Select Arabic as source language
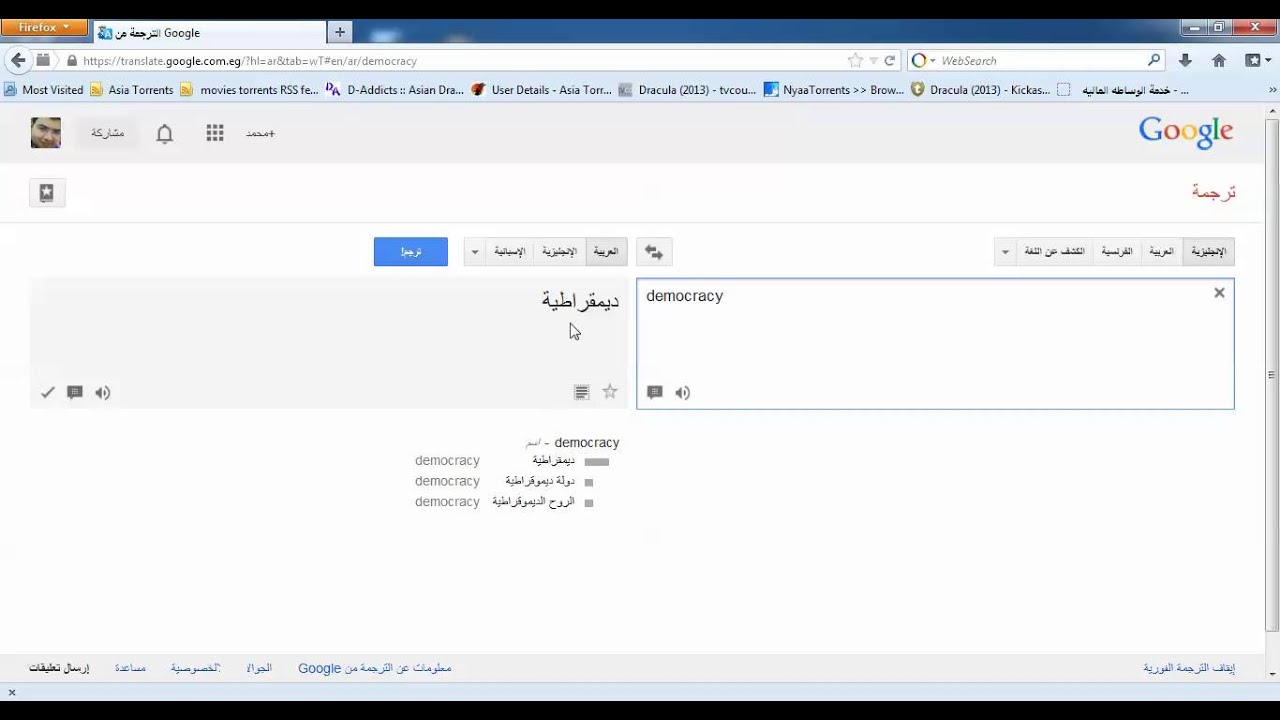The image size is (1280, 720). pyautogui.click(x=1161, y=252)
